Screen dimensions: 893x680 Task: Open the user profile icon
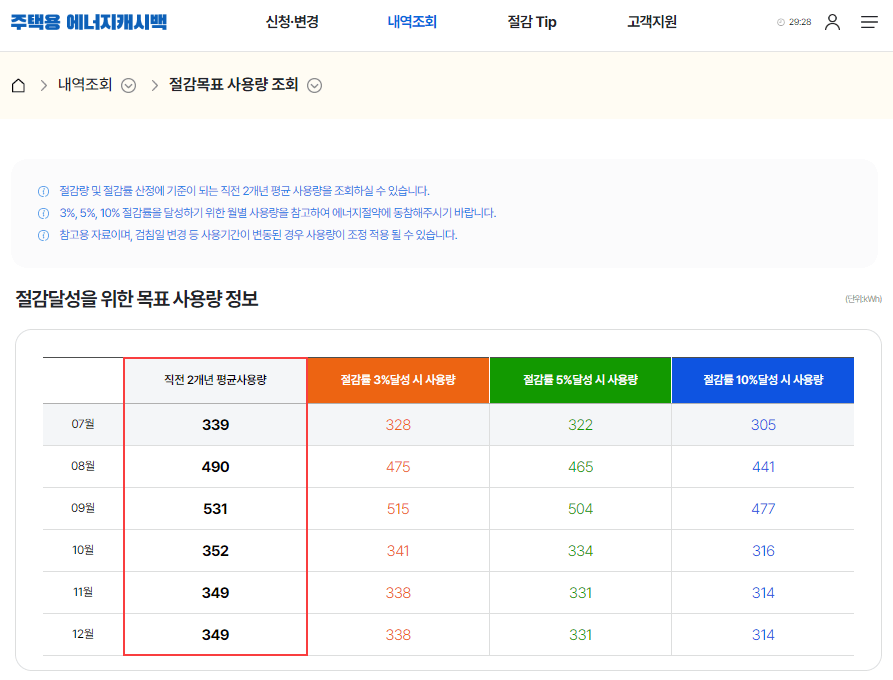(x=832, y=21)
